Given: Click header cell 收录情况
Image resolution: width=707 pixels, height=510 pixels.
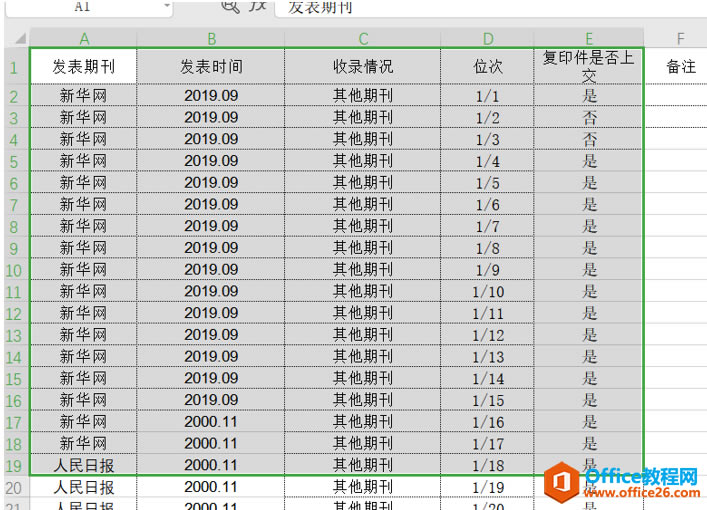Looking at the screenshot, I should (x=363, y=66).
